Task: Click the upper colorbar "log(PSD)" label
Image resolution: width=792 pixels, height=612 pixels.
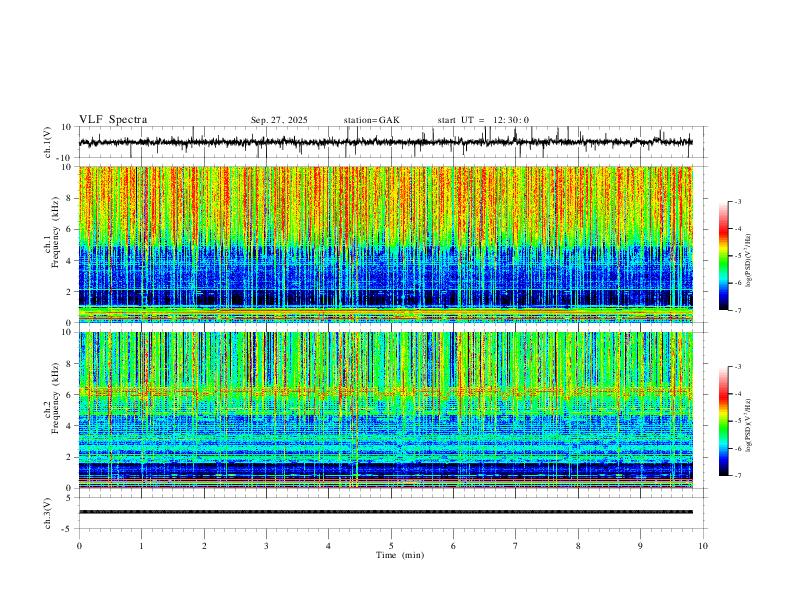Action: (x=749, y=260)
